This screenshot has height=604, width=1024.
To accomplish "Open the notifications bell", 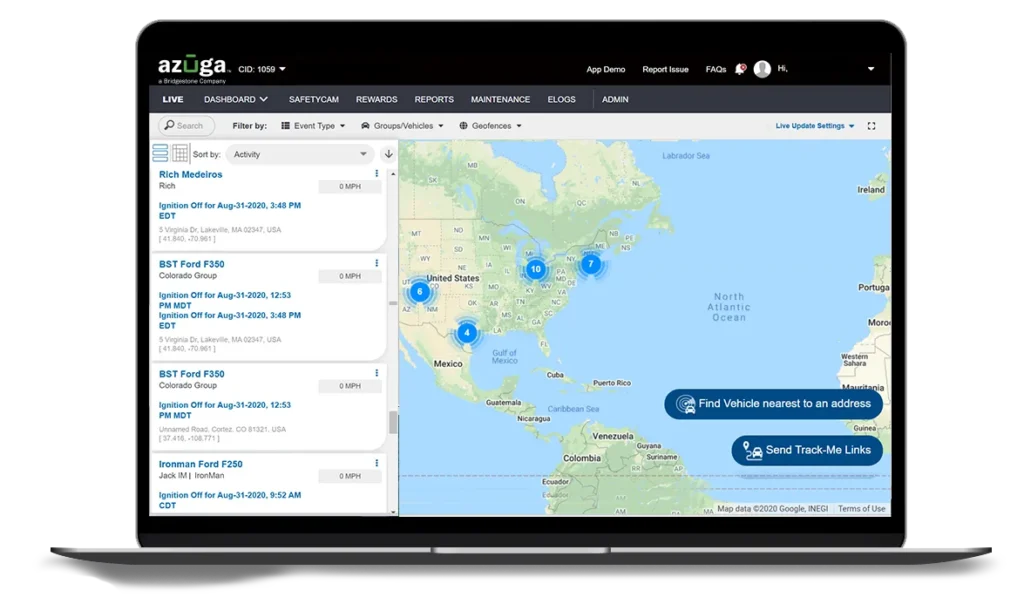I will [x=740, y=69].
